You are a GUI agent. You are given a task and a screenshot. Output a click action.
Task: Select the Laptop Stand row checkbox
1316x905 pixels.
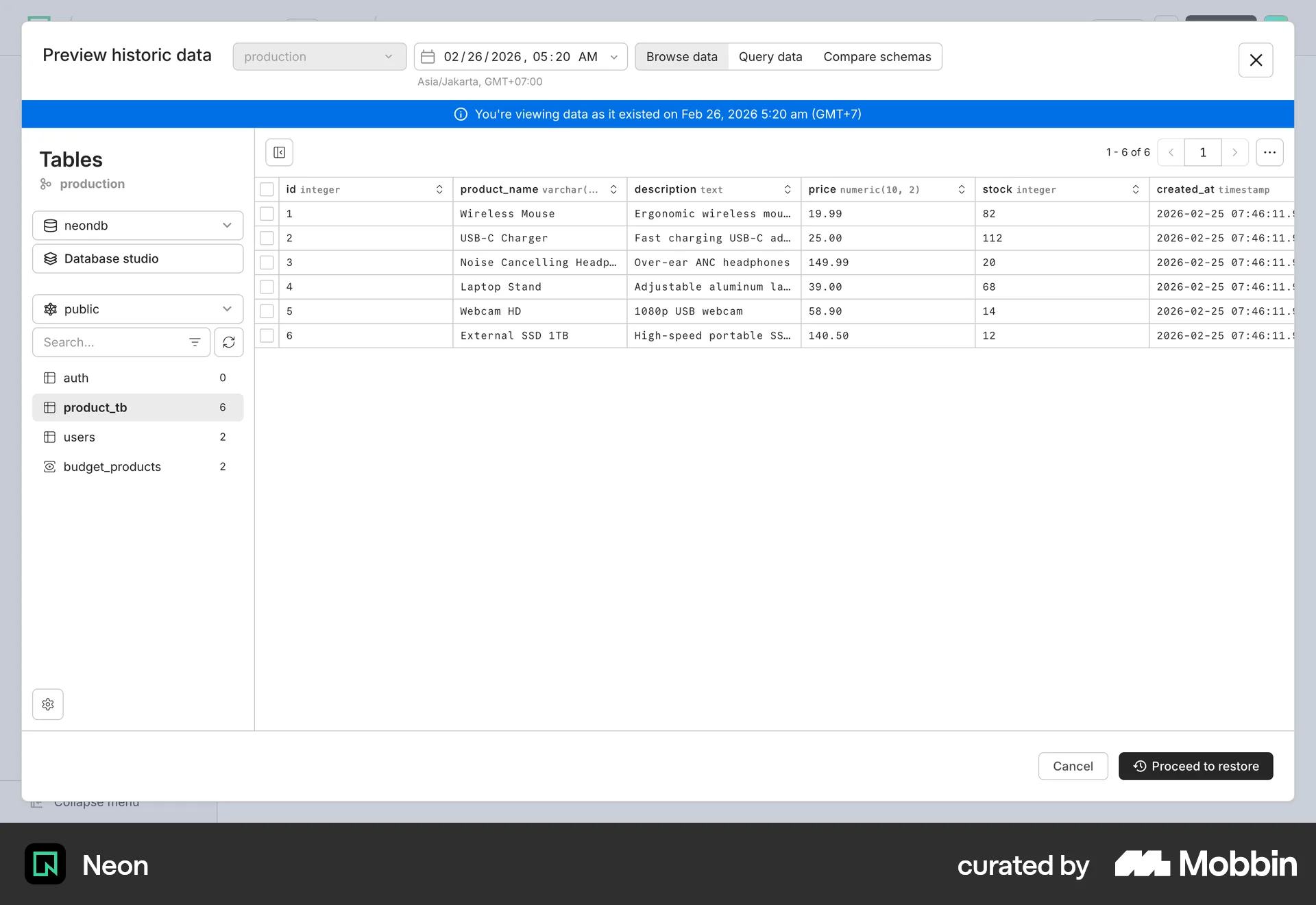267,287
